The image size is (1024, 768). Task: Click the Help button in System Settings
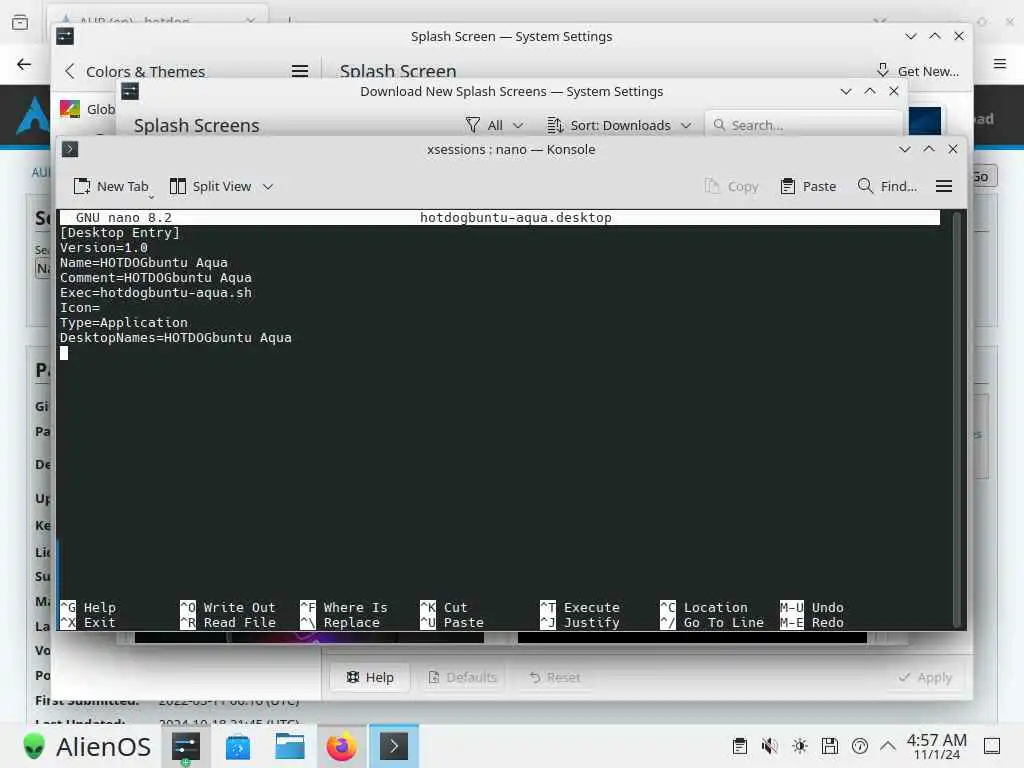coord(370,677)
